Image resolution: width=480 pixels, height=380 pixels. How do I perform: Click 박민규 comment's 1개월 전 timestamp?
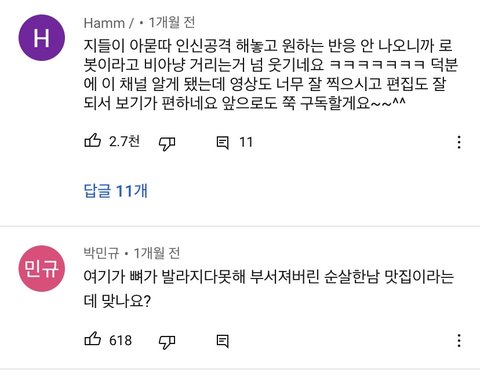(x=157, y=254)
